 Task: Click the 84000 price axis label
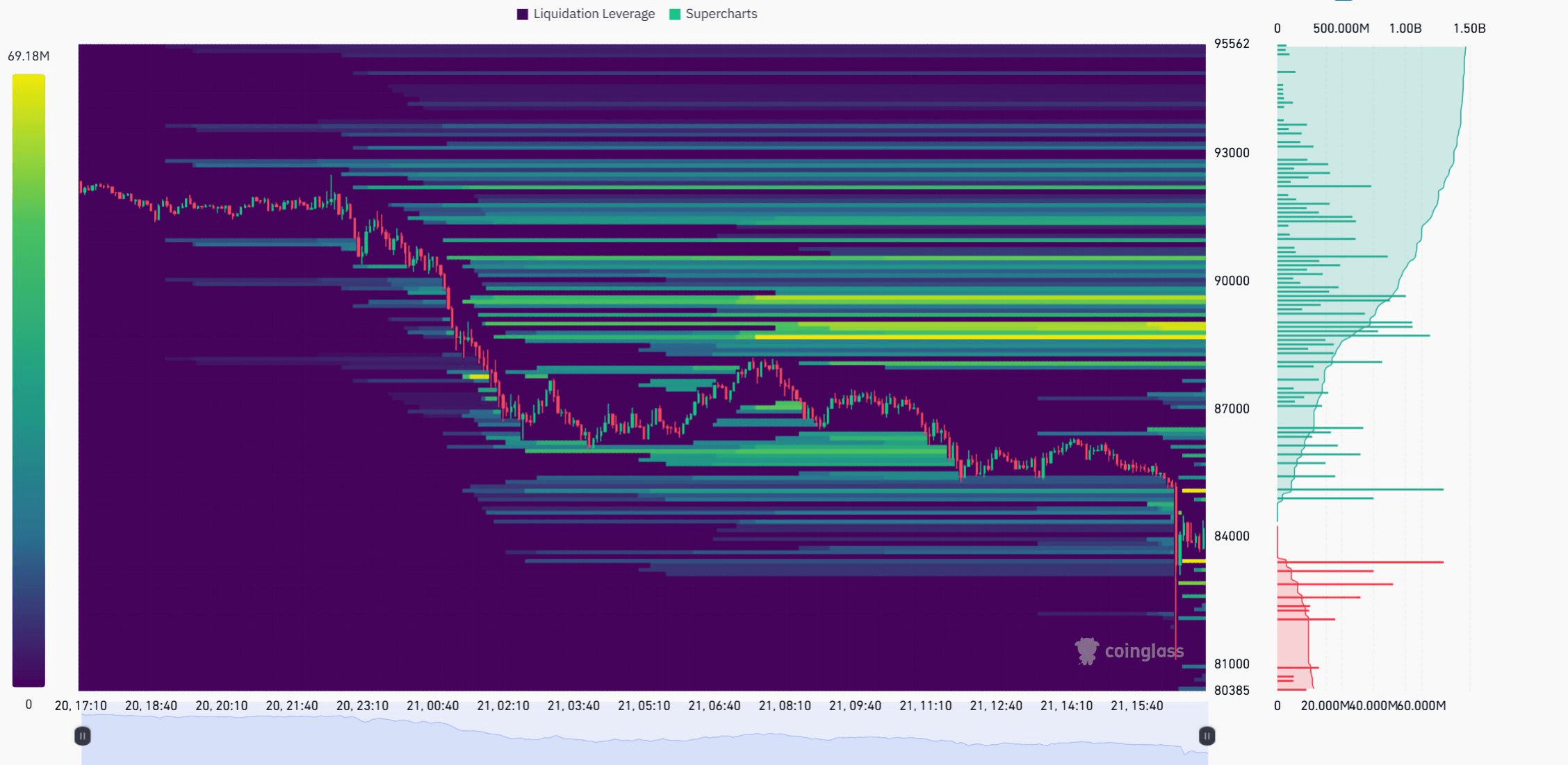tap(1231, 536)
